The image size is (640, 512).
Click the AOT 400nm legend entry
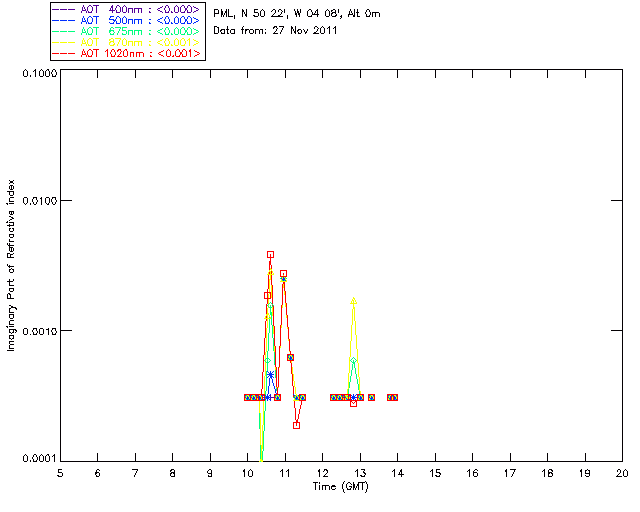(x=127, y=9)
